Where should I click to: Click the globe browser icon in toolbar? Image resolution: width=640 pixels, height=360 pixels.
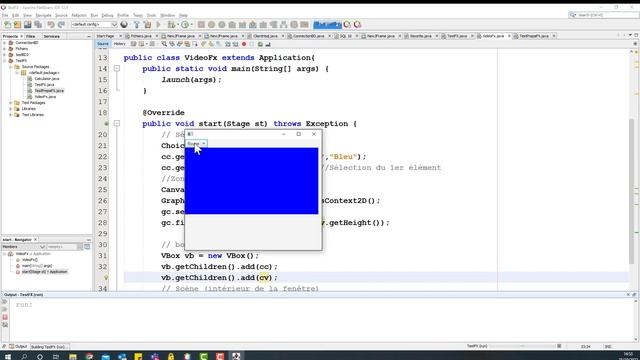click(x=124, y=25)
